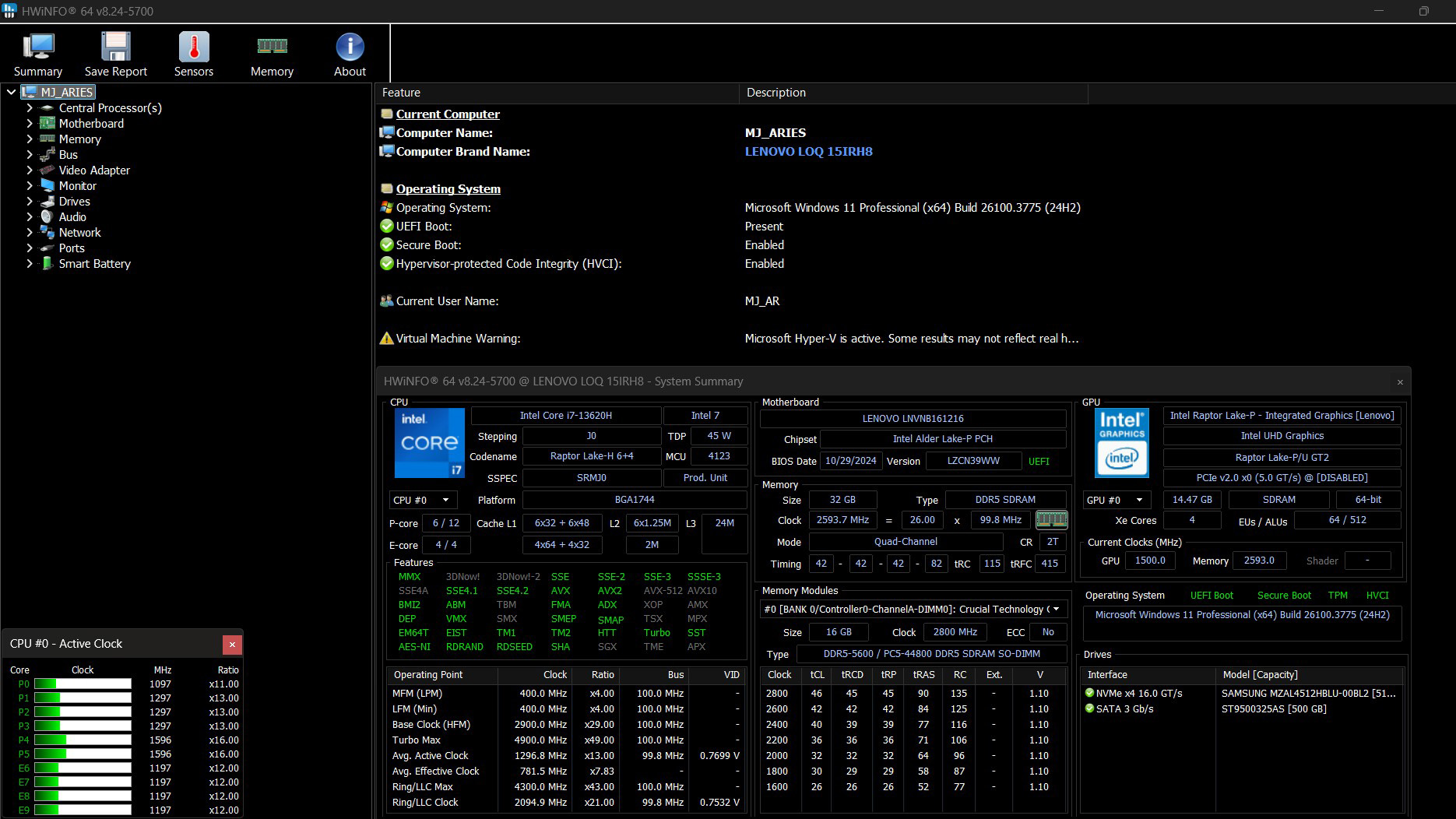
Task: Expand the Video Adapter tree node
Action: point(30,170)
